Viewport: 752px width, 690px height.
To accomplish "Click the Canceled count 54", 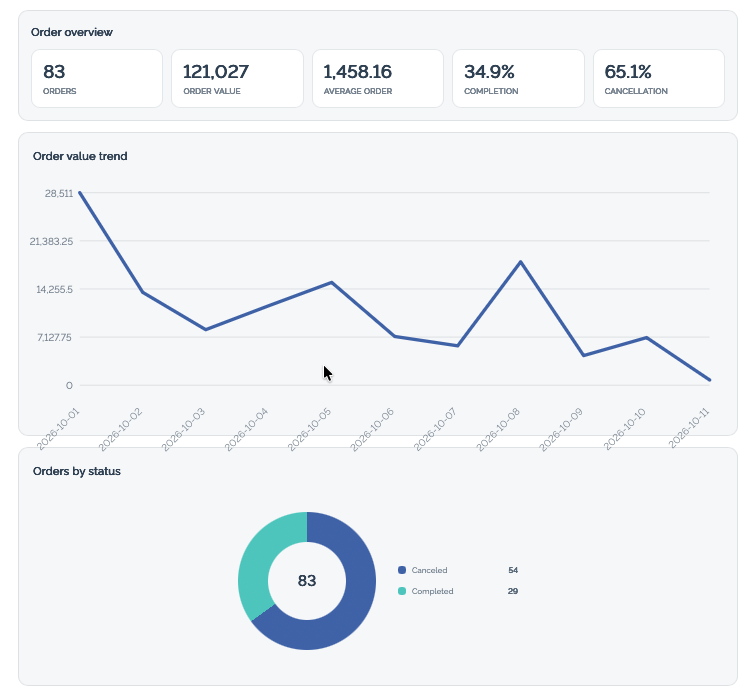I will (x=513, y=570).
